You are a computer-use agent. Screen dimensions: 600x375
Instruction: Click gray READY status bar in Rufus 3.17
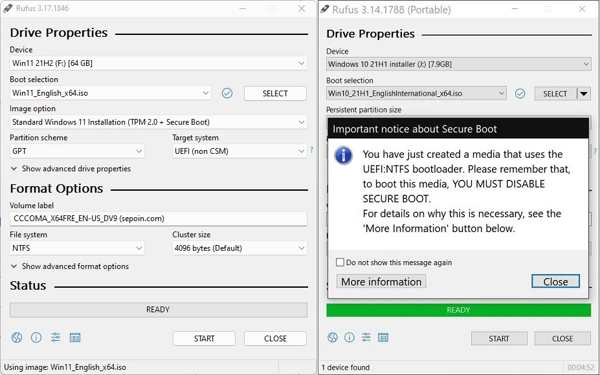point(158,310)
